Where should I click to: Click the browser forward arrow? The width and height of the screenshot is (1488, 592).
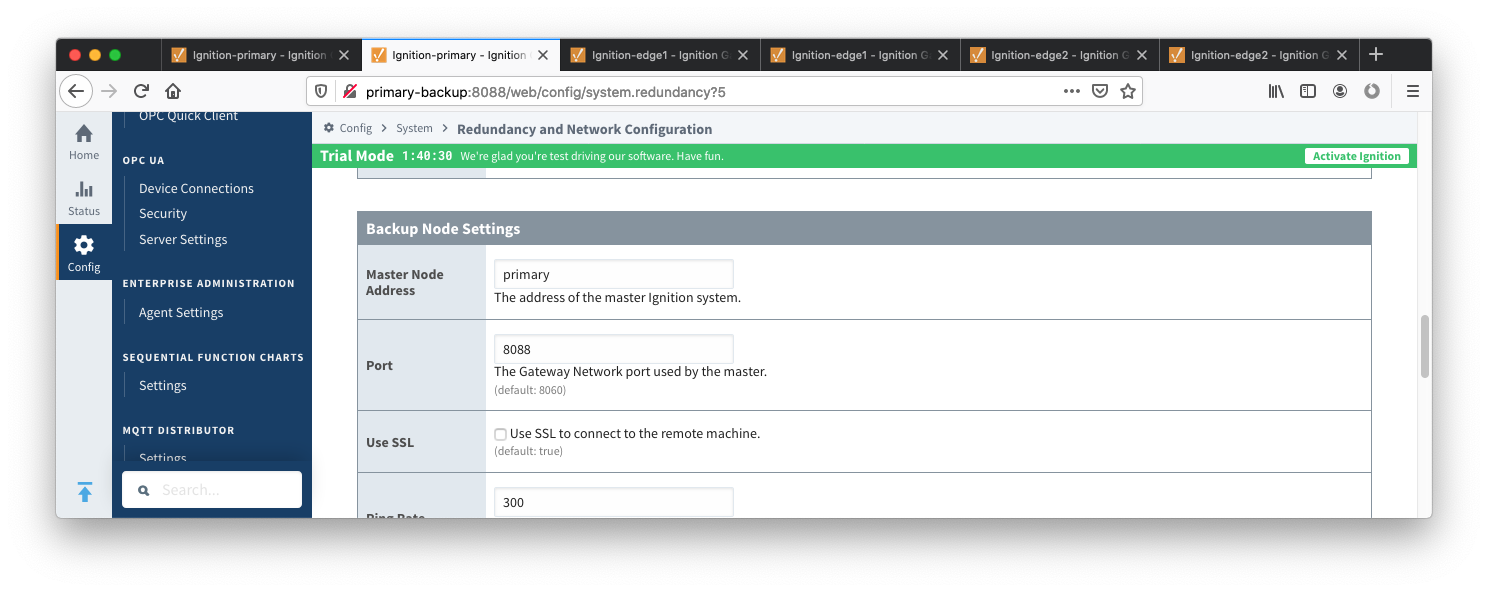click(109, 91)
